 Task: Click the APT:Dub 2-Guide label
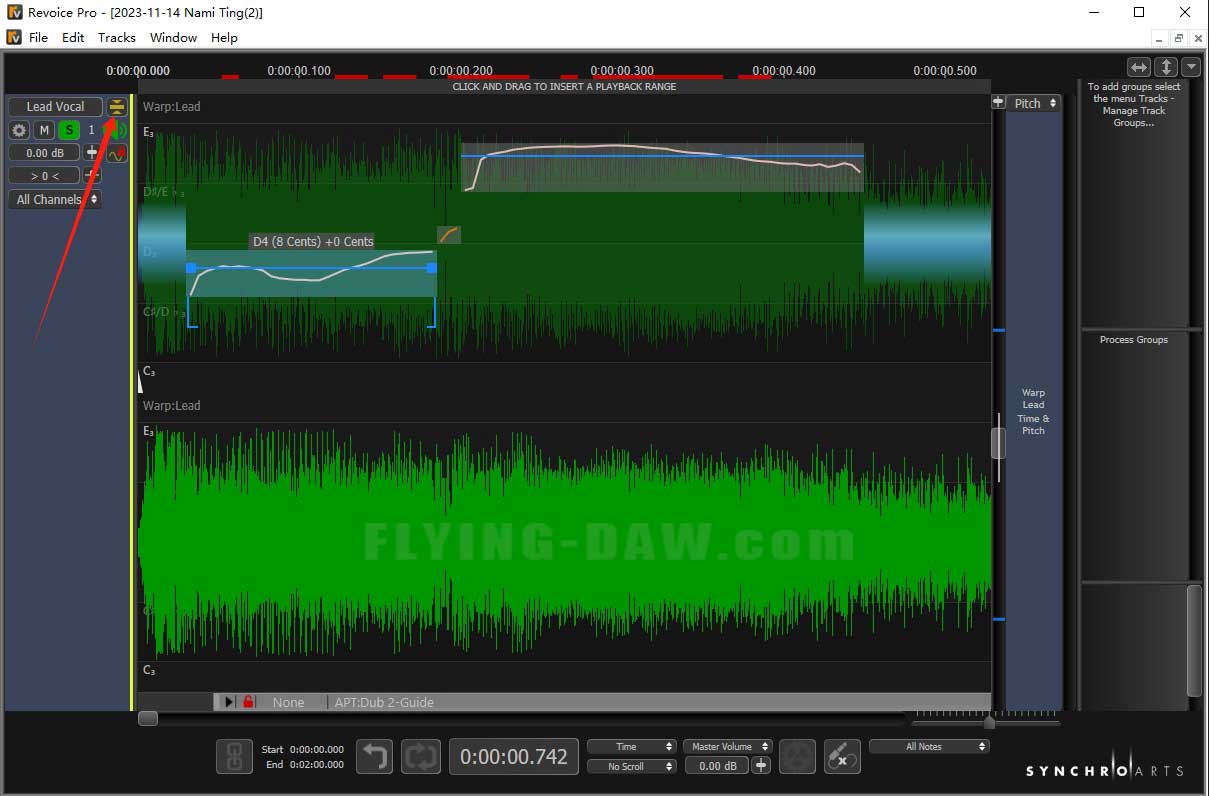(384, 702)
